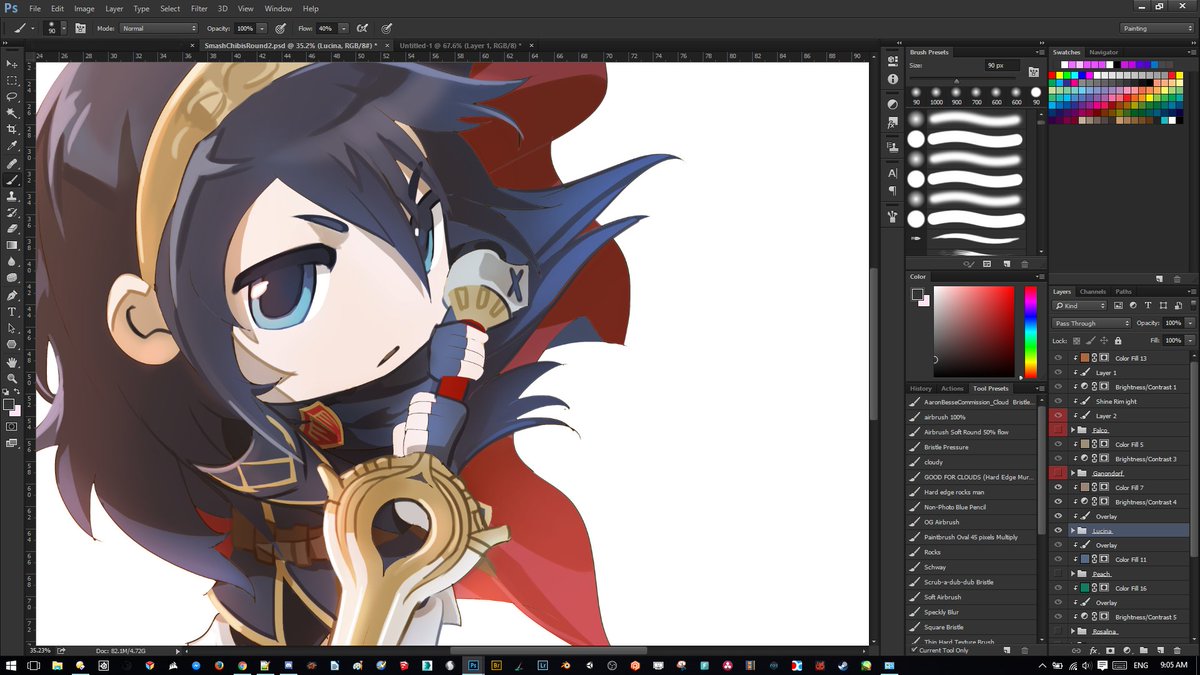Create new adjustment layer icon

pyautogui.click(x=1128, y=650)
